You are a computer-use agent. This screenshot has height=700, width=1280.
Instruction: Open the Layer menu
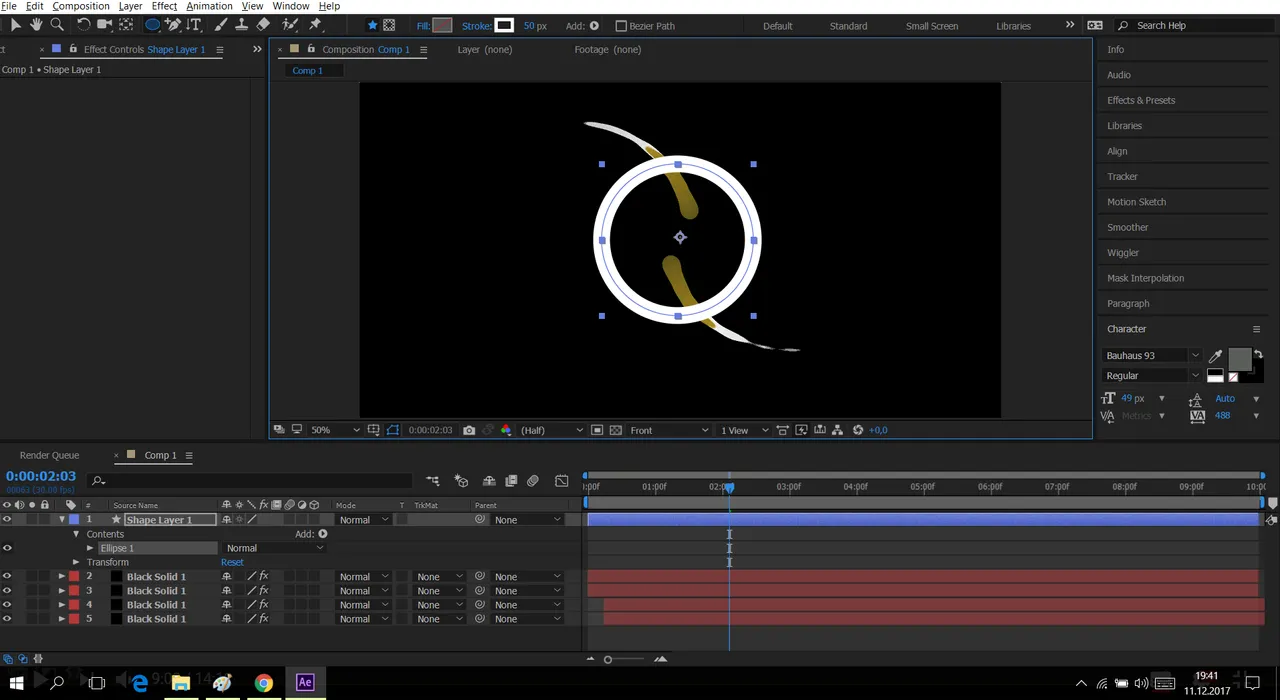(x=130, y=6)
